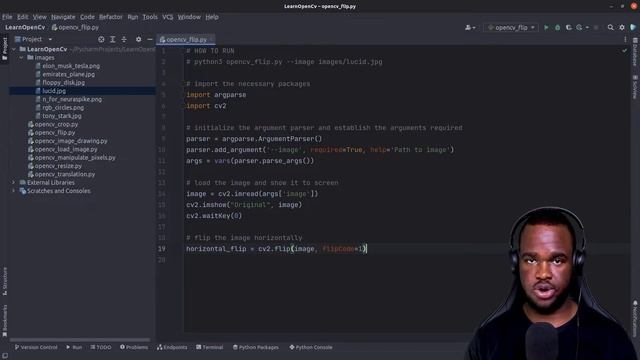Open Version Control tool window
The image size is (640, 360).
(36, 347)
